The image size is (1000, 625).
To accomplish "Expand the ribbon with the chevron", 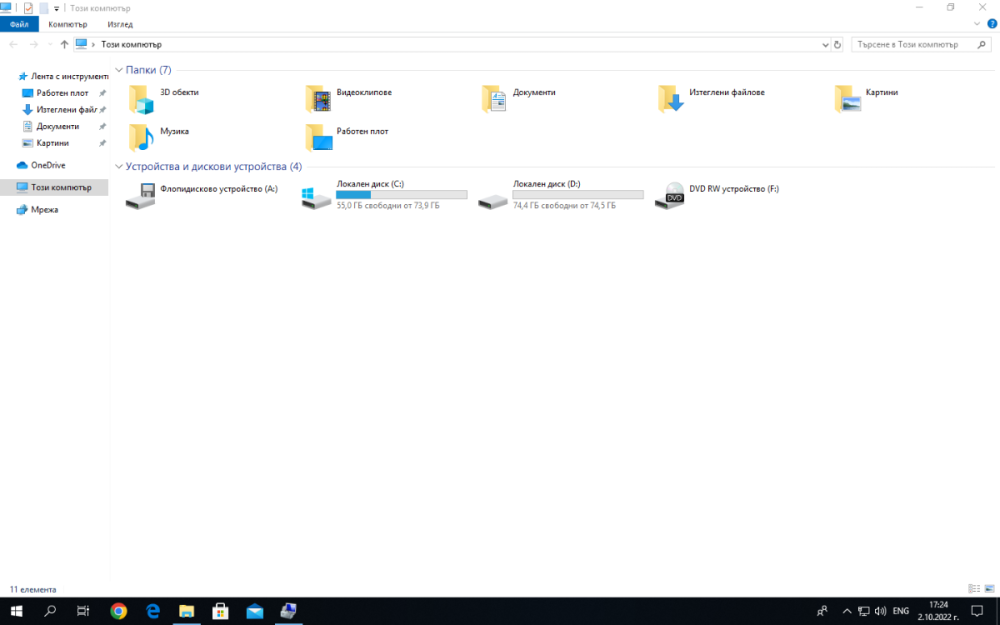I will pyautogui.click(x=977, y=23).
